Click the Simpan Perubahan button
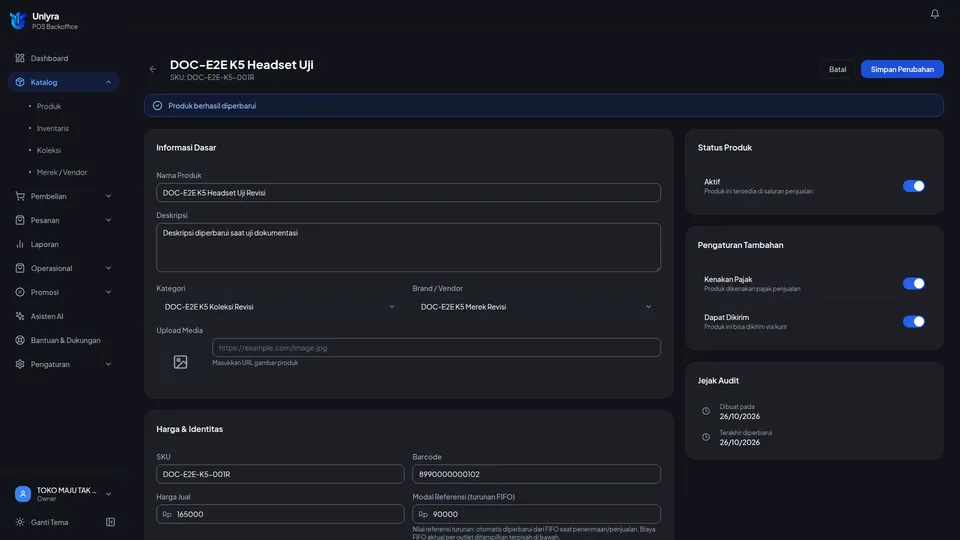The width and height of the screenshot is (960, 540). pyautogui.click(x=902, y=69)
